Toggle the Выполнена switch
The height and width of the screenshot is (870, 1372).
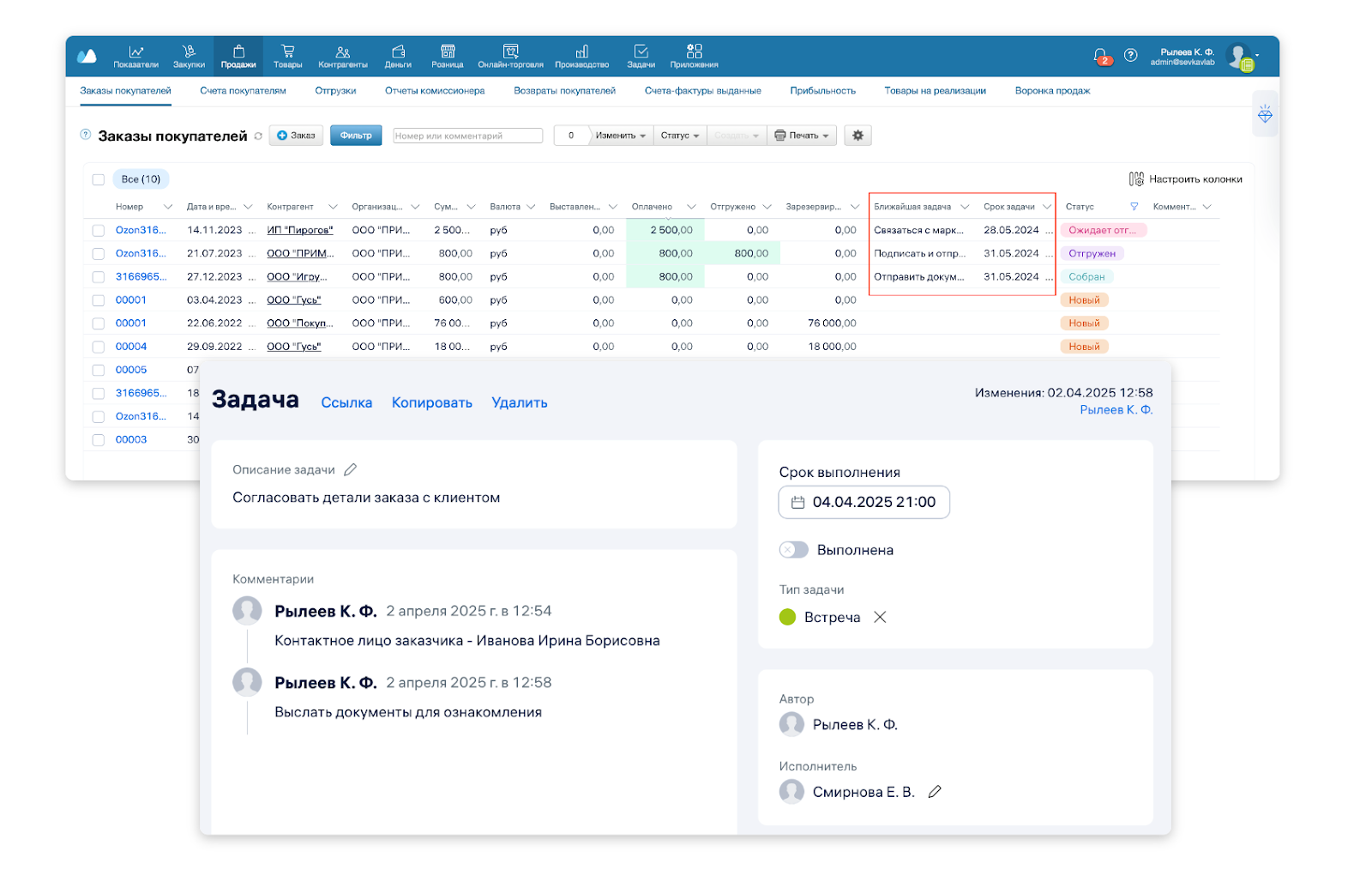pos(793,550)
